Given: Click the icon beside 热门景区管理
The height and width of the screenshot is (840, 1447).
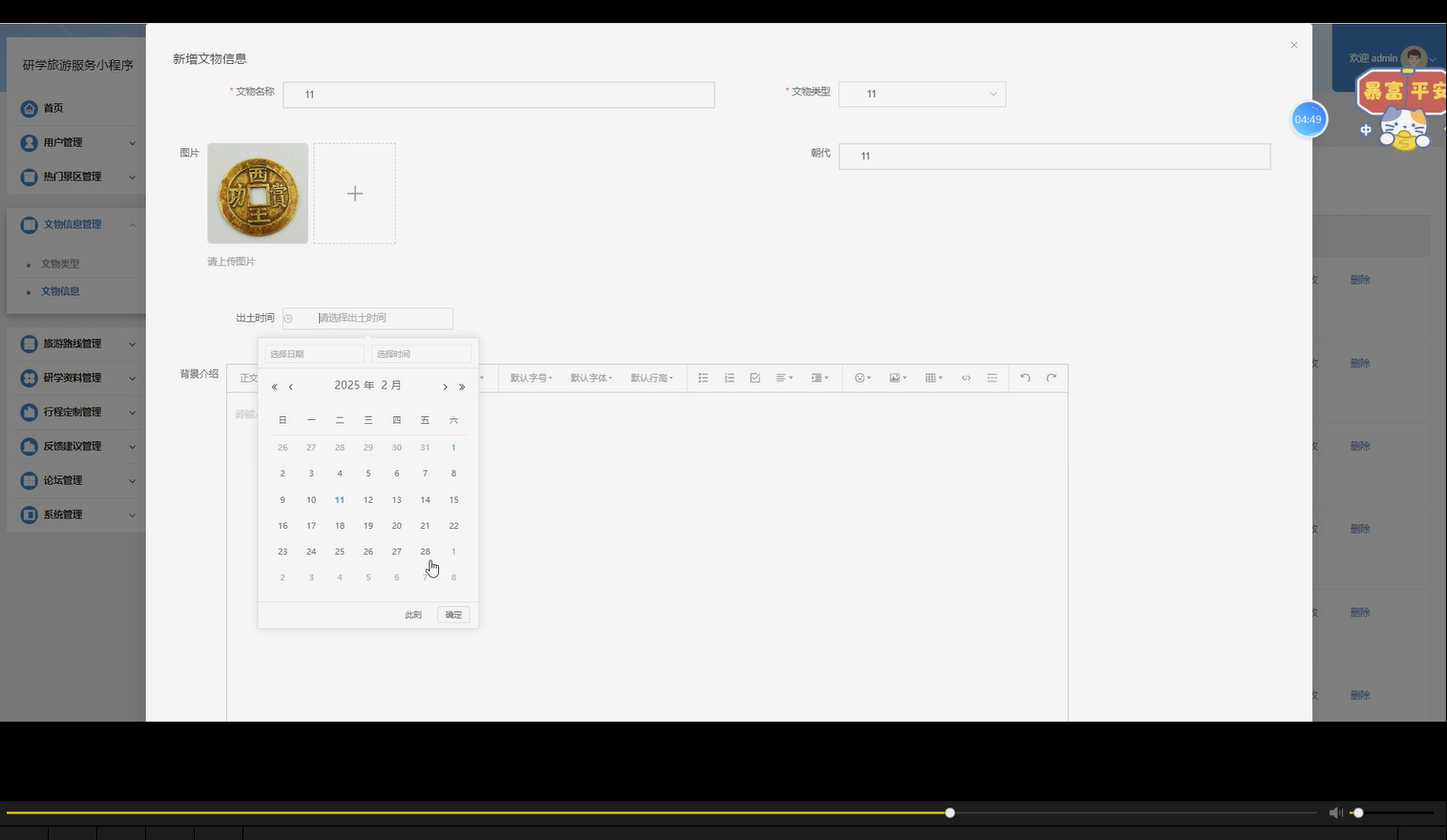Looking at the screenshot, I should [29, 177].
